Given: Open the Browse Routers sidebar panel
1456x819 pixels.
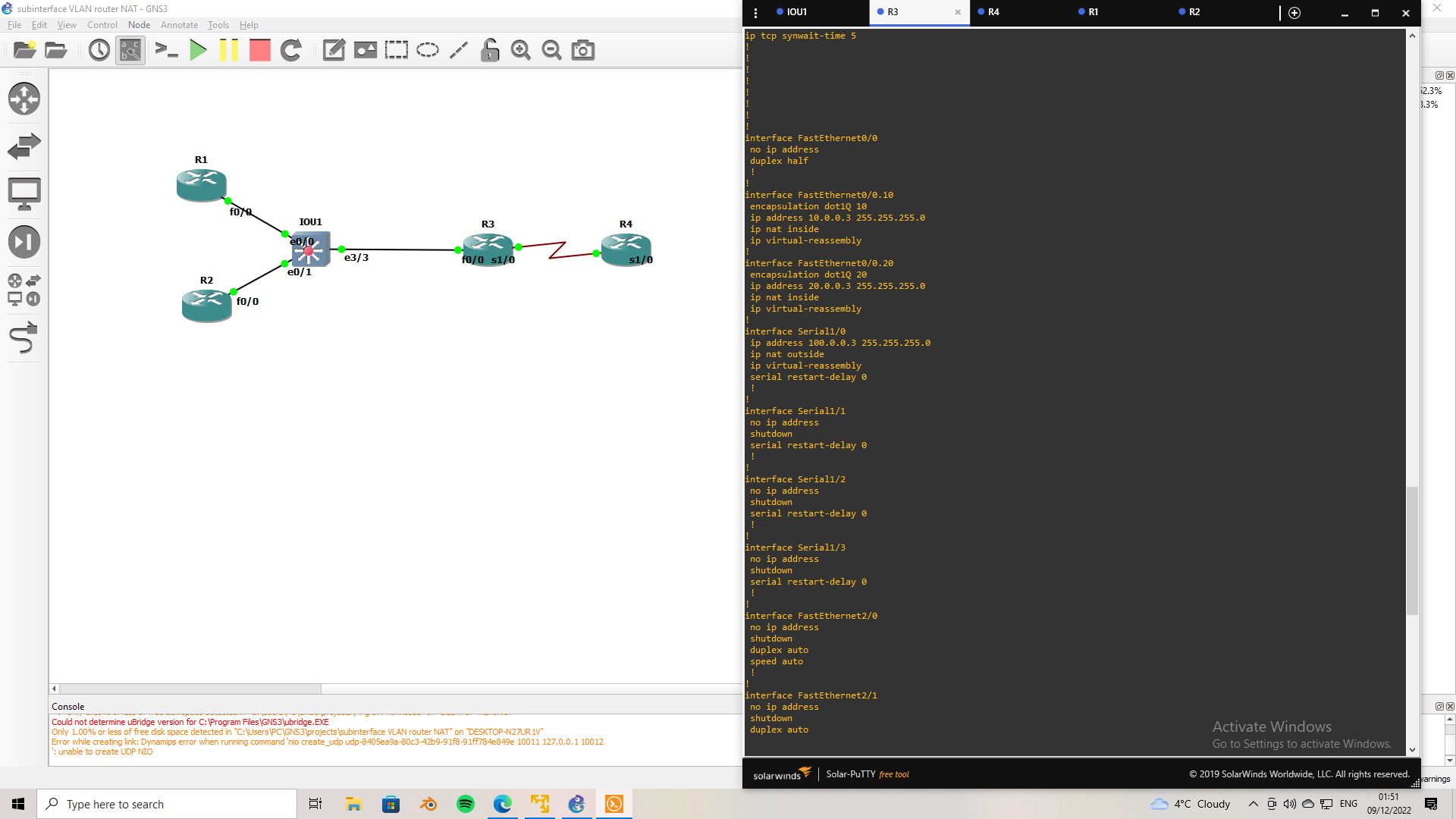Looking at the screenshot, I should click(24, 99).
